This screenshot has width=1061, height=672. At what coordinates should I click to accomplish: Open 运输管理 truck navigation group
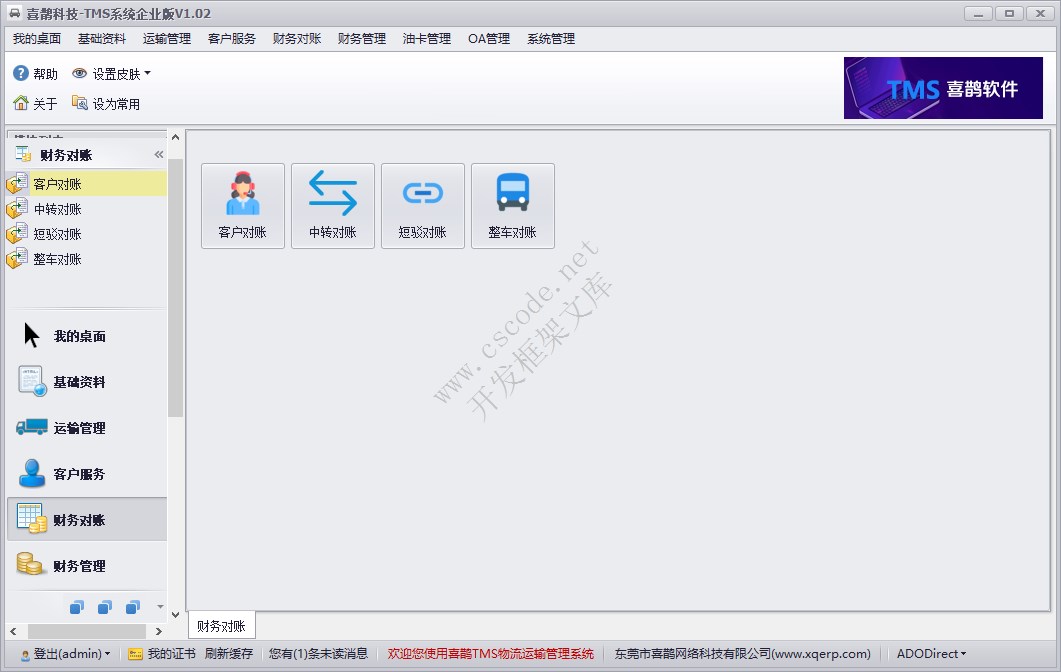[x=87, y=428]
